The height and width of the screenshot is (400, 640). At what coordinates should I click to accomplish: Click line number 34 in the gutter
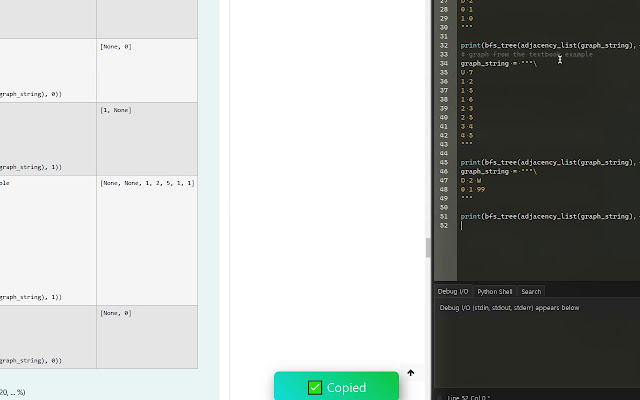coord(443,63)
